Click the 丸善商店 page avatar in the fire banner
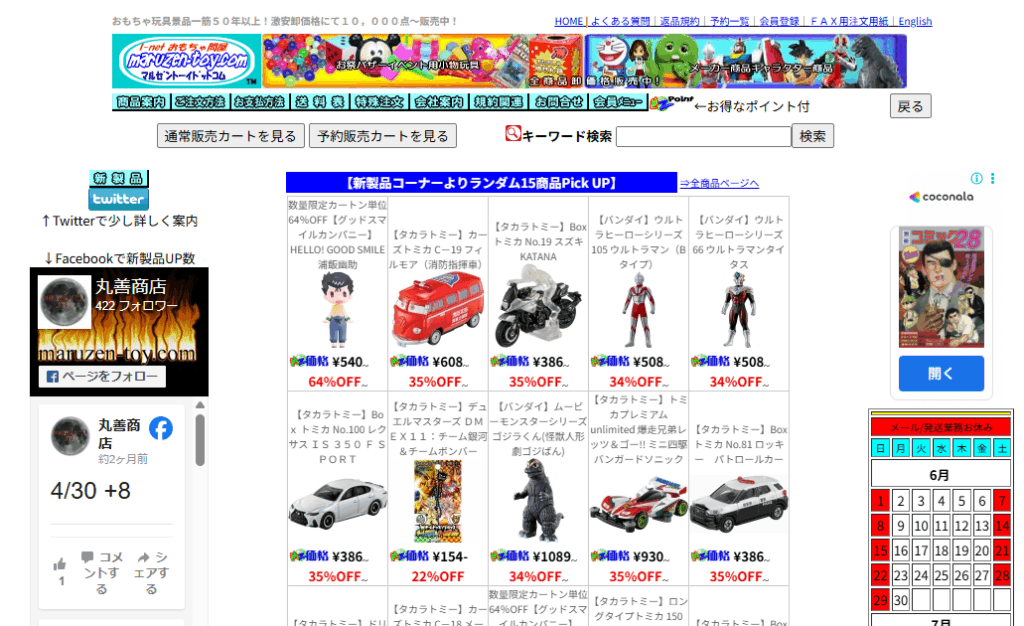Screen dimensions: 1024x626 64,302
